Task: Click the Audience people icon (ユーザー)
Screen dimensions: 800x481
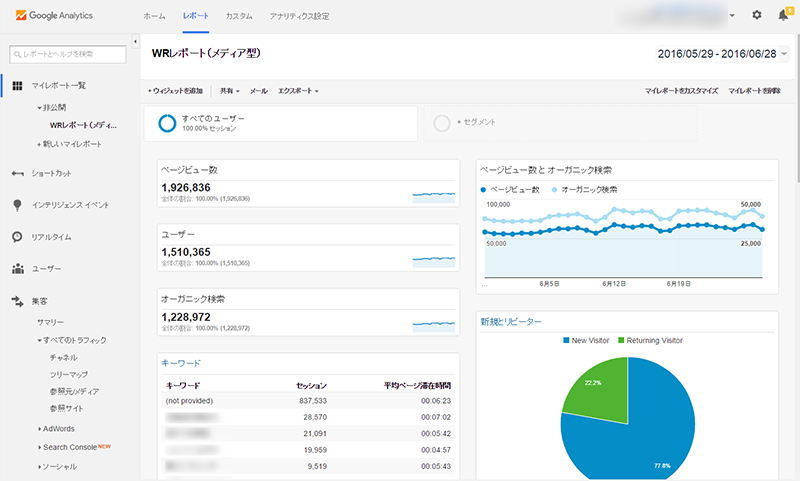Action: pos(18,268)
